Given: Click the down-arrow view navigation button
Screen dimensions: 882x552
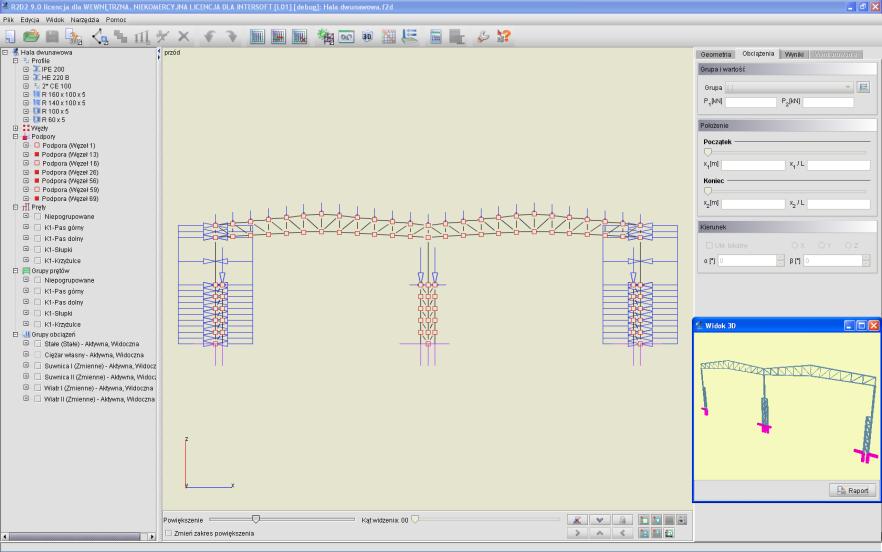Looking at the screenshot, I should 599,520.
